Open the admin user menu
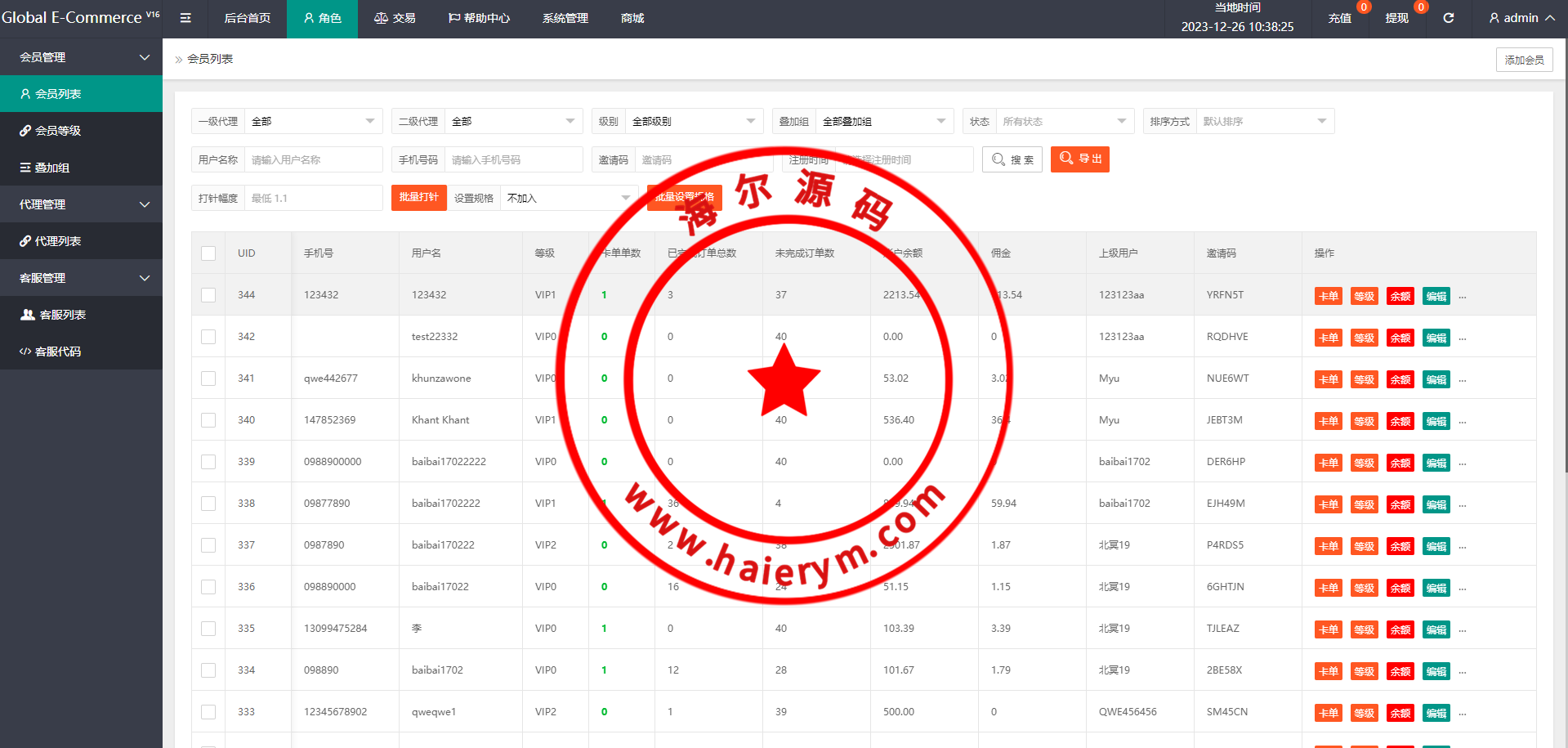 (1521, 18)
